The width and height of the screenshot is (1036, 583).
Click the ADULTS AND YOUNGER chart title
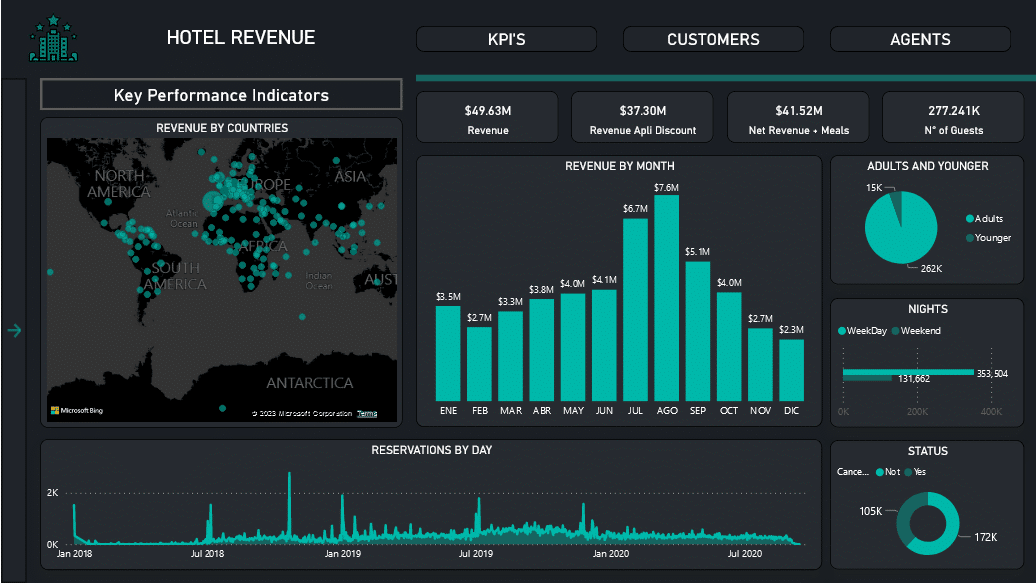click(x=928, y=167)
